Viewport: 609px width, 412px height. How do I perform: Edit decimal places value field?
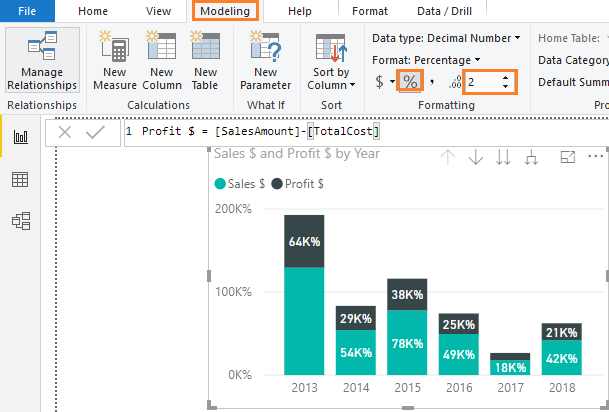click(x=482, y=82)
